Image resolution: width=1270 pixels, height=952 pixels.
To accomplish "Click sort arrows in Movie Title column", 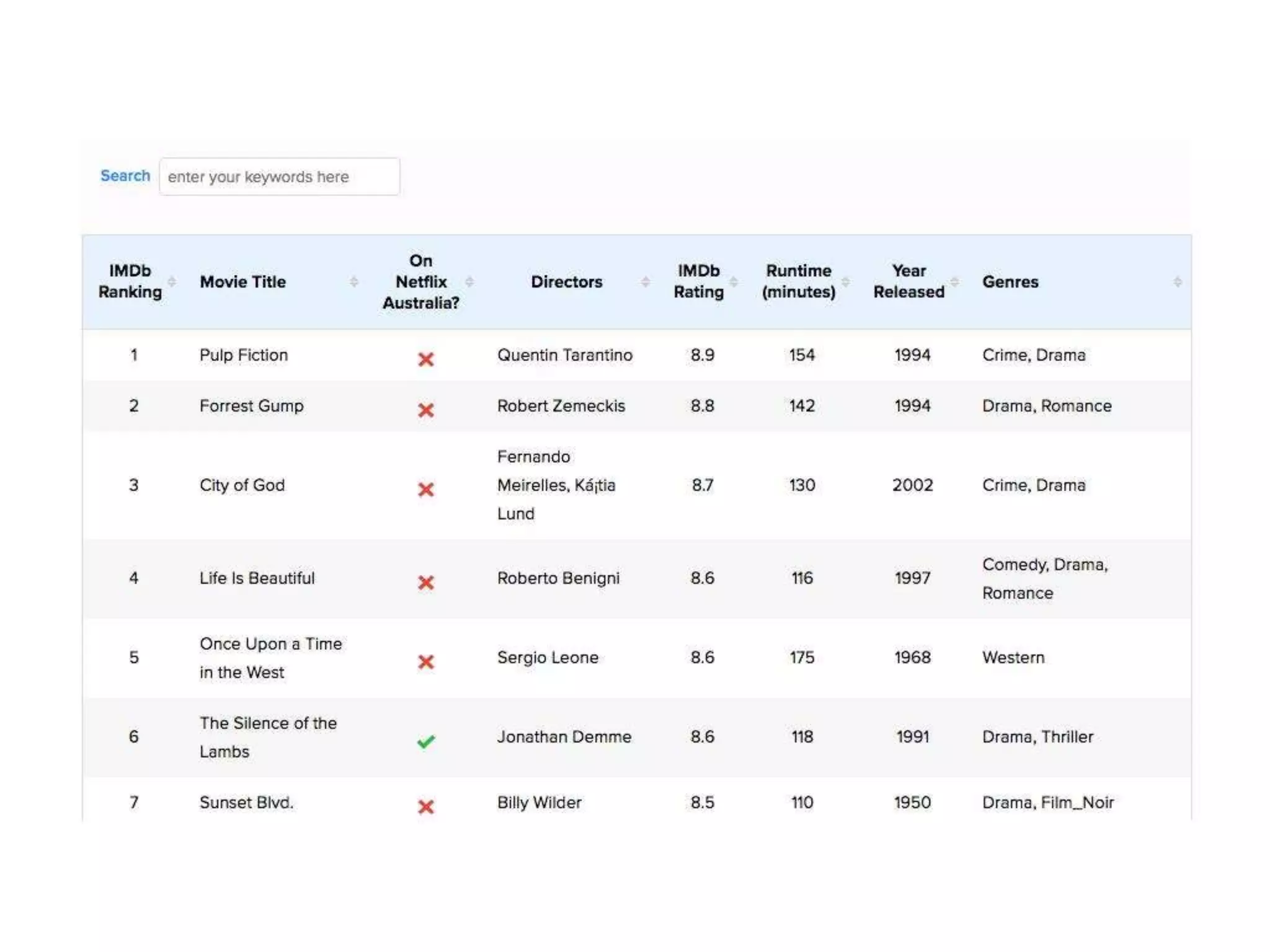I will tap(354, 282).
